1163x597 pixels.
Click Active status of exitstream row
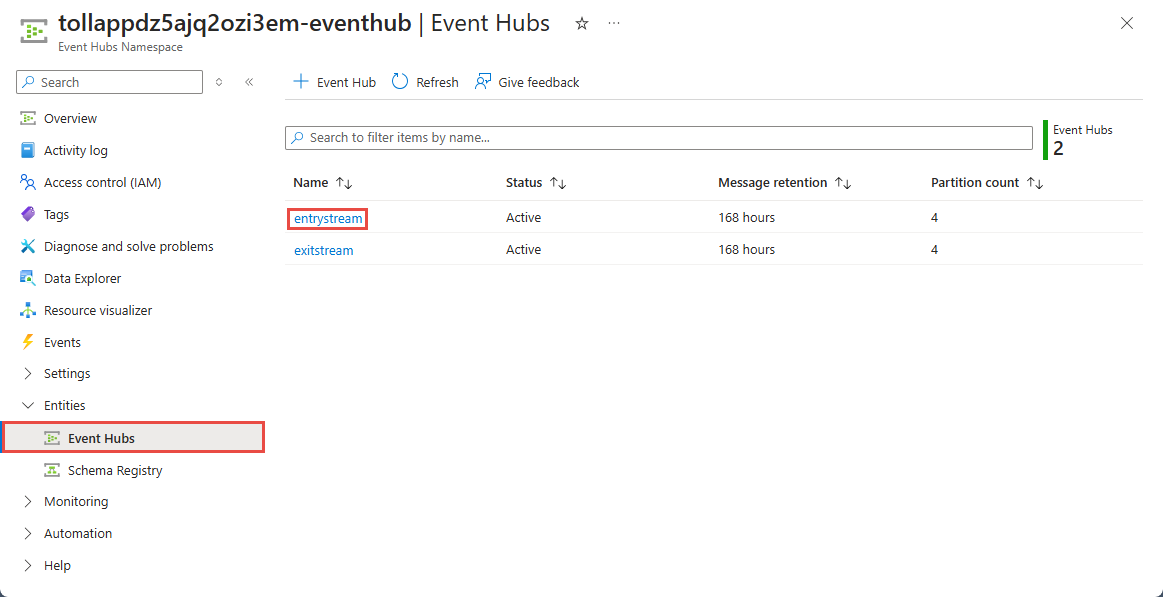coord(524,250)
